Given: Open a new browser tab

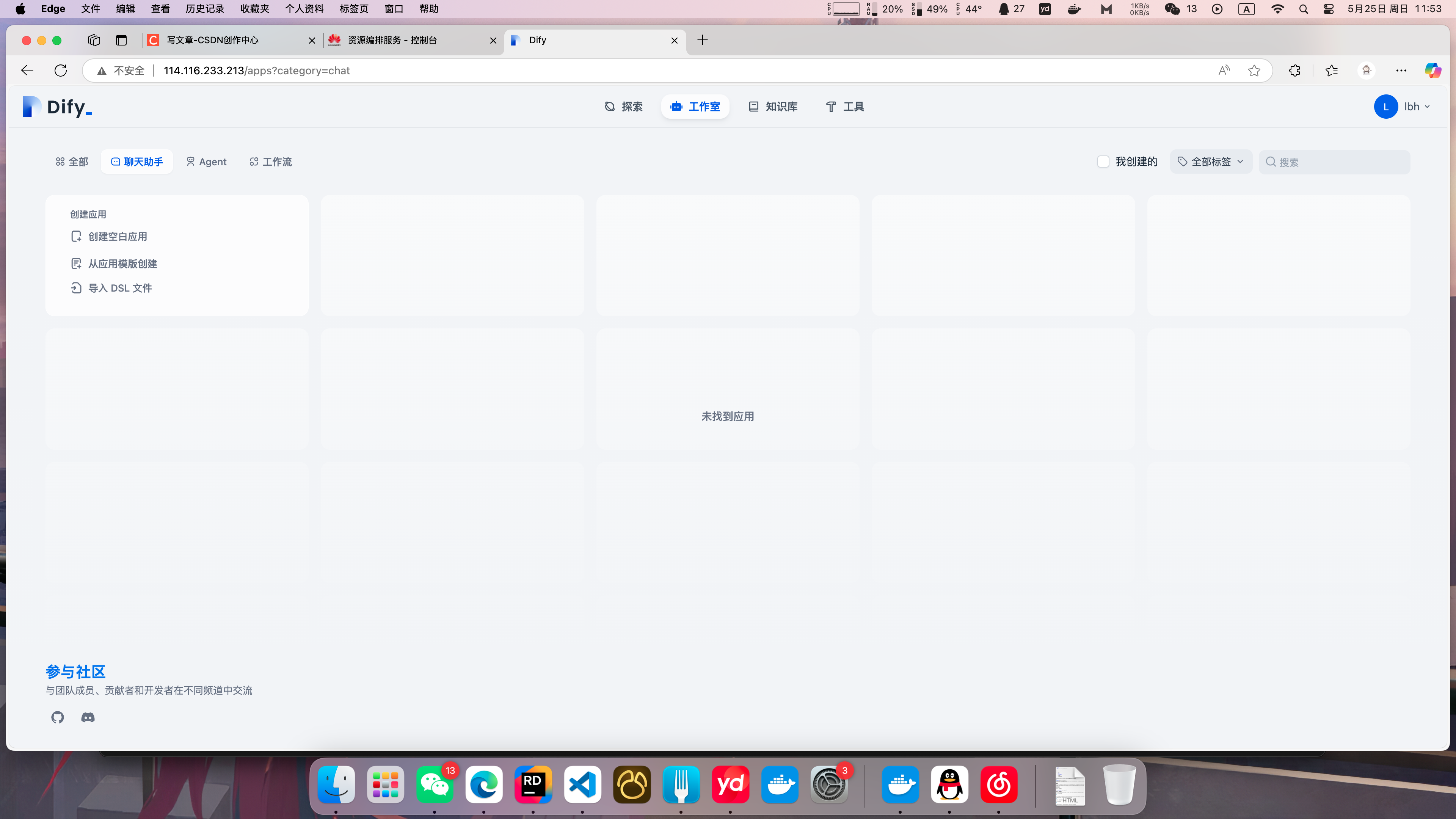Looking at the screenshot, I should click(x=702, y=40).
